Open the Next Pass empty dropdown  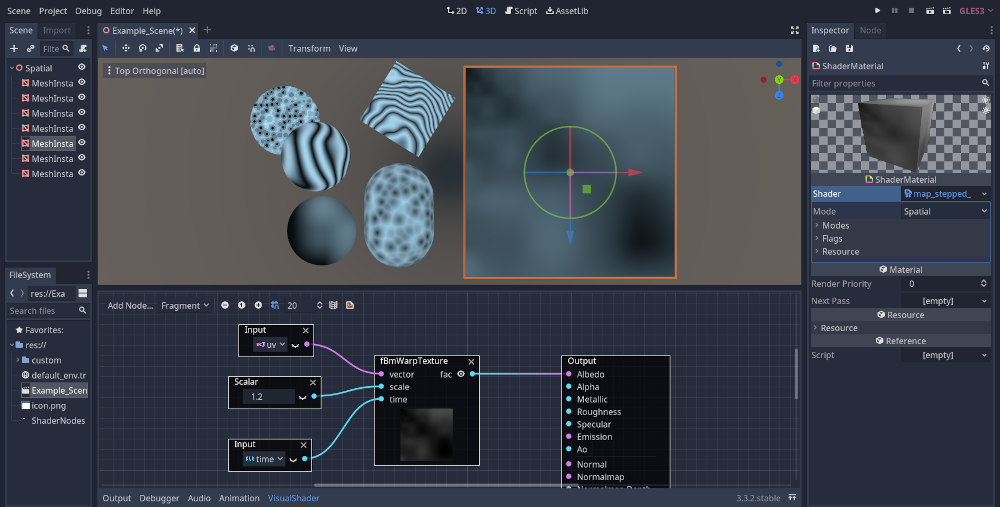click(x=945, y=301)
